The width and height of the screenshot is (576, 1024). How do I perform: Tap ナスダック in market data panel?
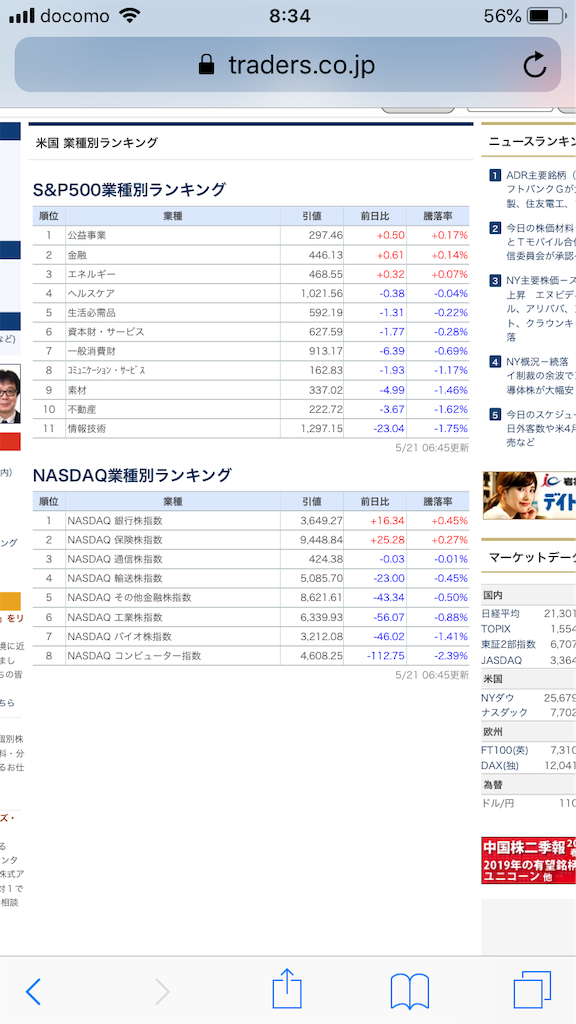click(504, 712)
